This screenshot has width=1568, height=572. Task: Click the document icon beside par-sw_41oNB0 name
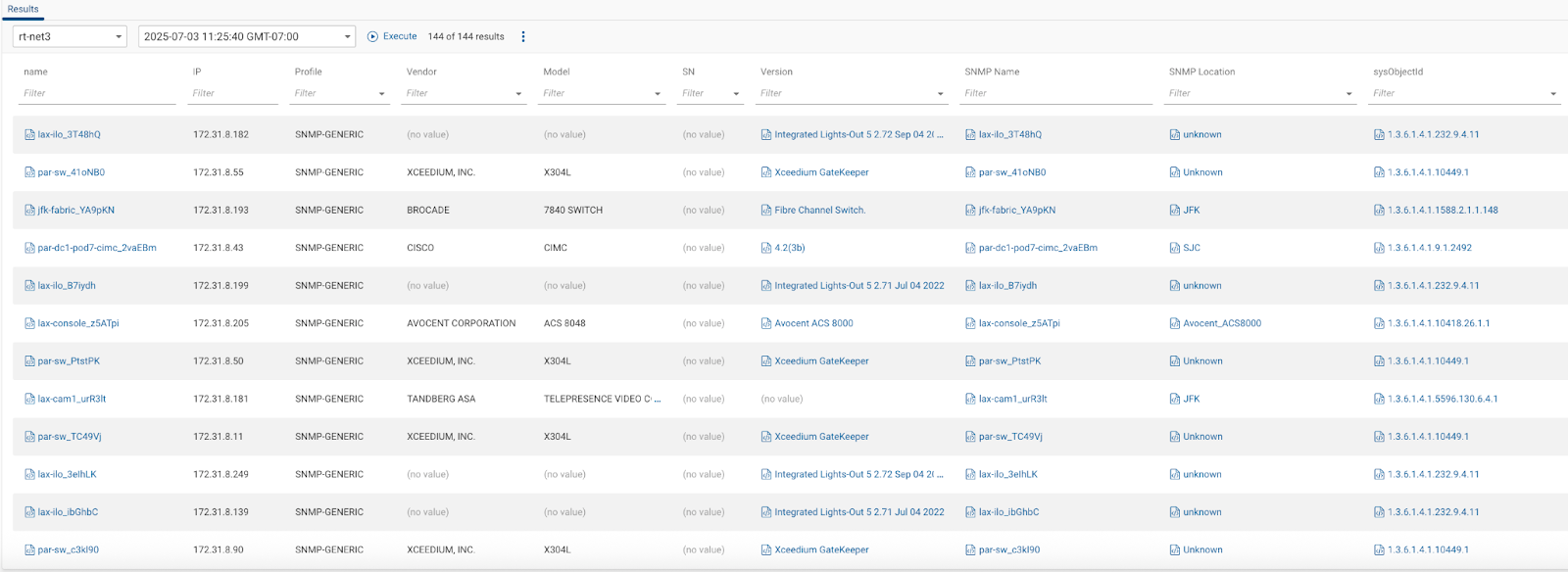click(29, 172)
